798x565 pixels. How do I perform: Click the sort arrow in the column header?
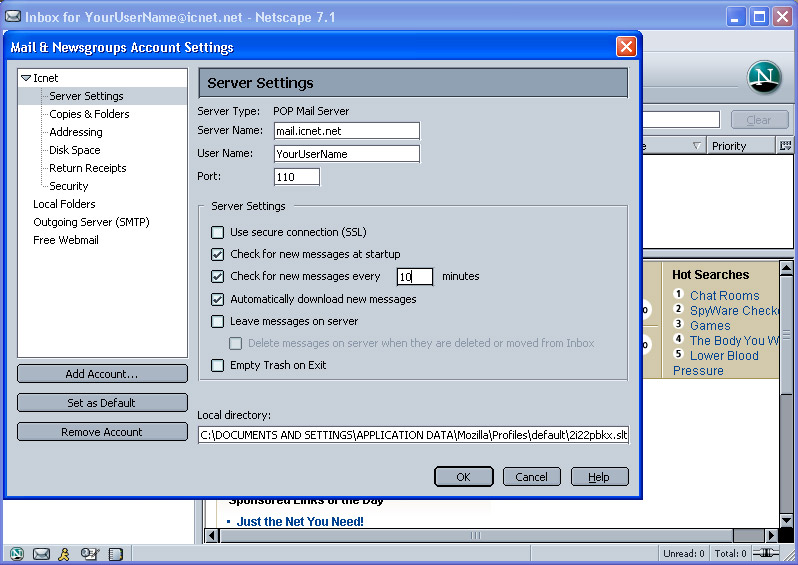click(x=697, y=146)
